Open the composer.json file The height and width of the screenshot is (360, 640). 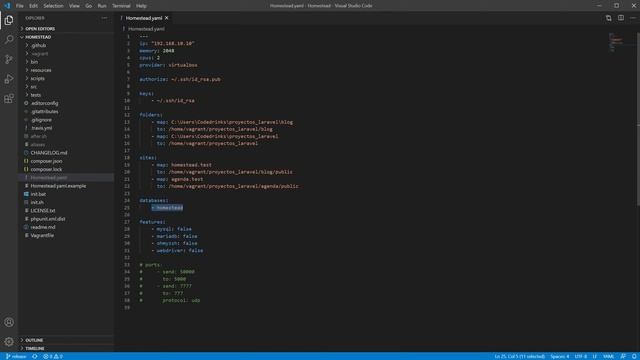click(47, 161)
